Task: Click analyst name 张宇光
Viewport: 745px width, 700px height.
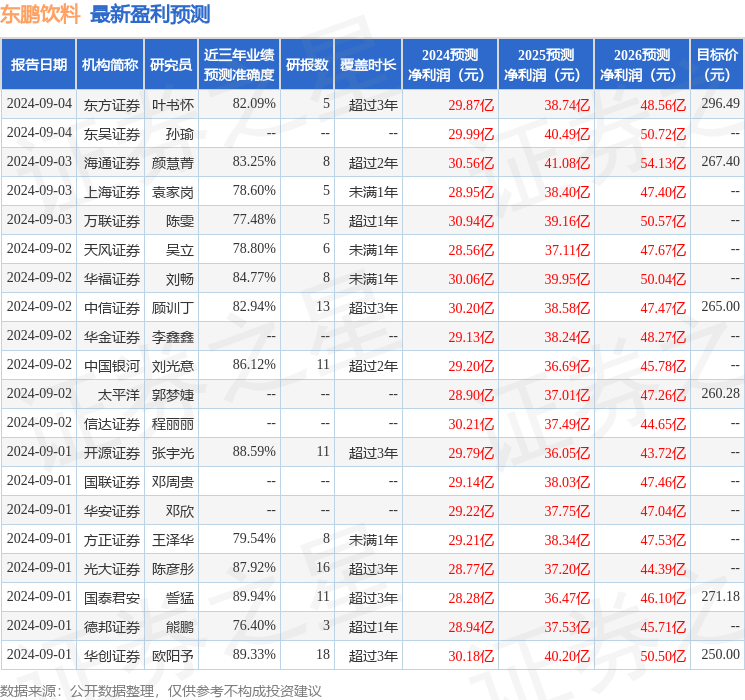Action: (172, 453)
